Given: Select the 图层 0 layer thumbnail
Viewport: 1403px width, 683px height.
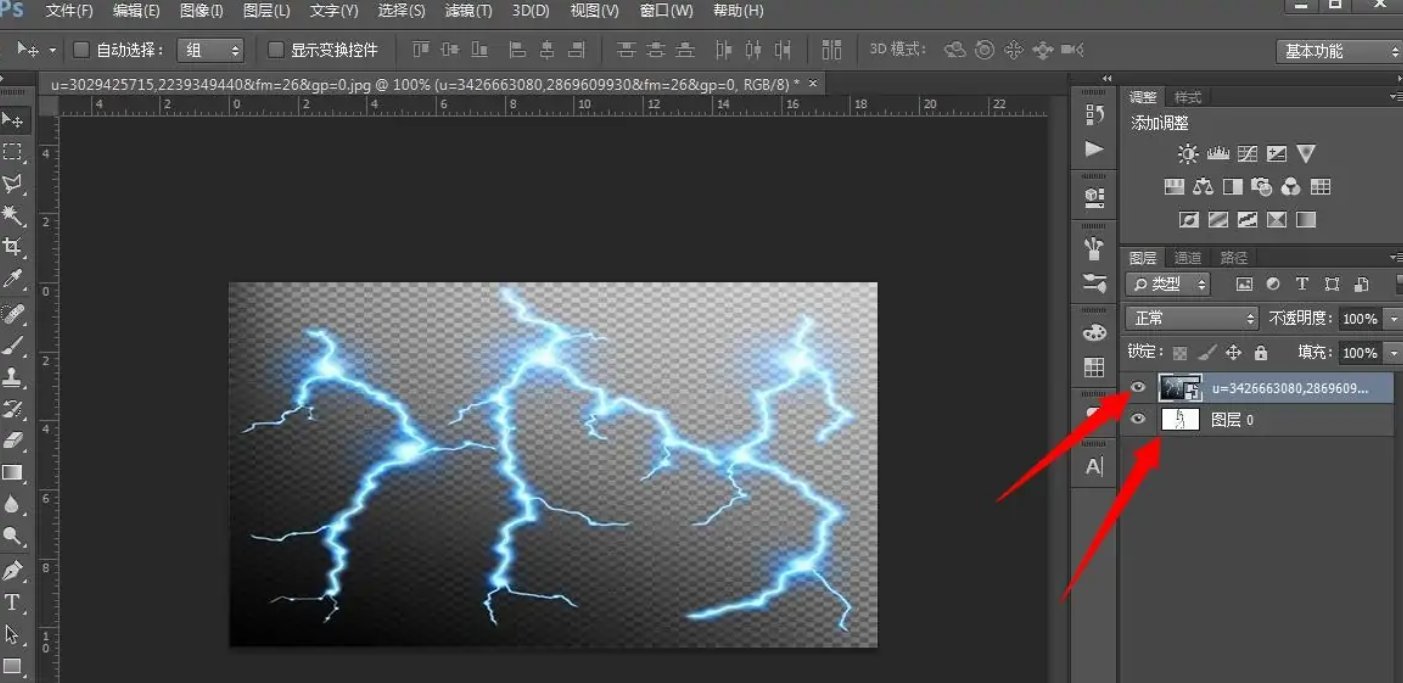Looking at the screenshot, I should [1180, 420].
